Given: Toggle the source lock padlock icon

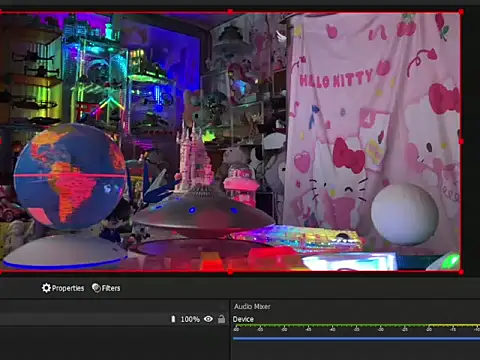Looking at the screenshot, I should [221, 319].
